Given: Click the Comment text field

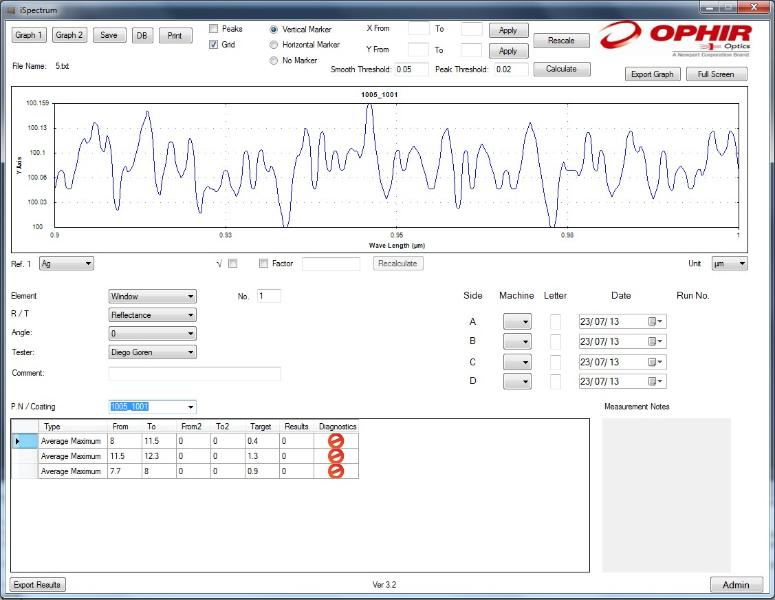Looking at the screenshot, I should [x=195, y=374].
